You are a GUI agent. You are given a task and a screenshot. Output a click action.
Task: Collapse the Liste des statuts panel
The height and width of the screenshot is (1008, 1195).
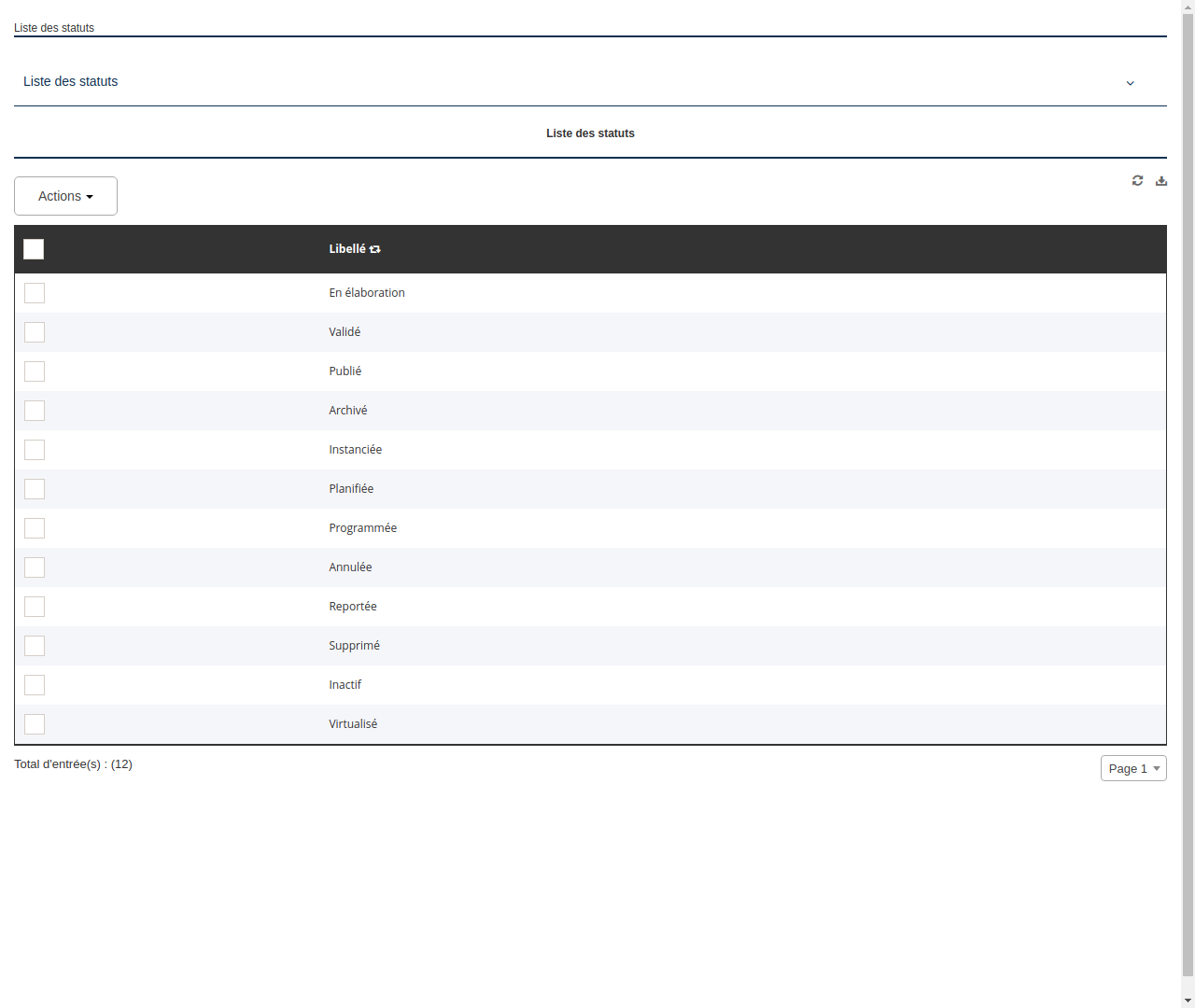pyautogui.click(x=1130, y=83)
